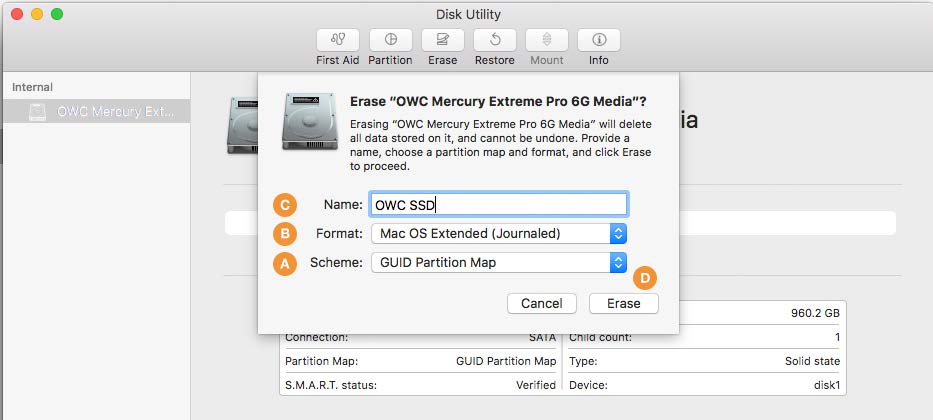The height and width of the screenshot is (420, 933).
Task: Click the Mount toolbar icon
Action: pyautogui.click(x=546, y=40)
